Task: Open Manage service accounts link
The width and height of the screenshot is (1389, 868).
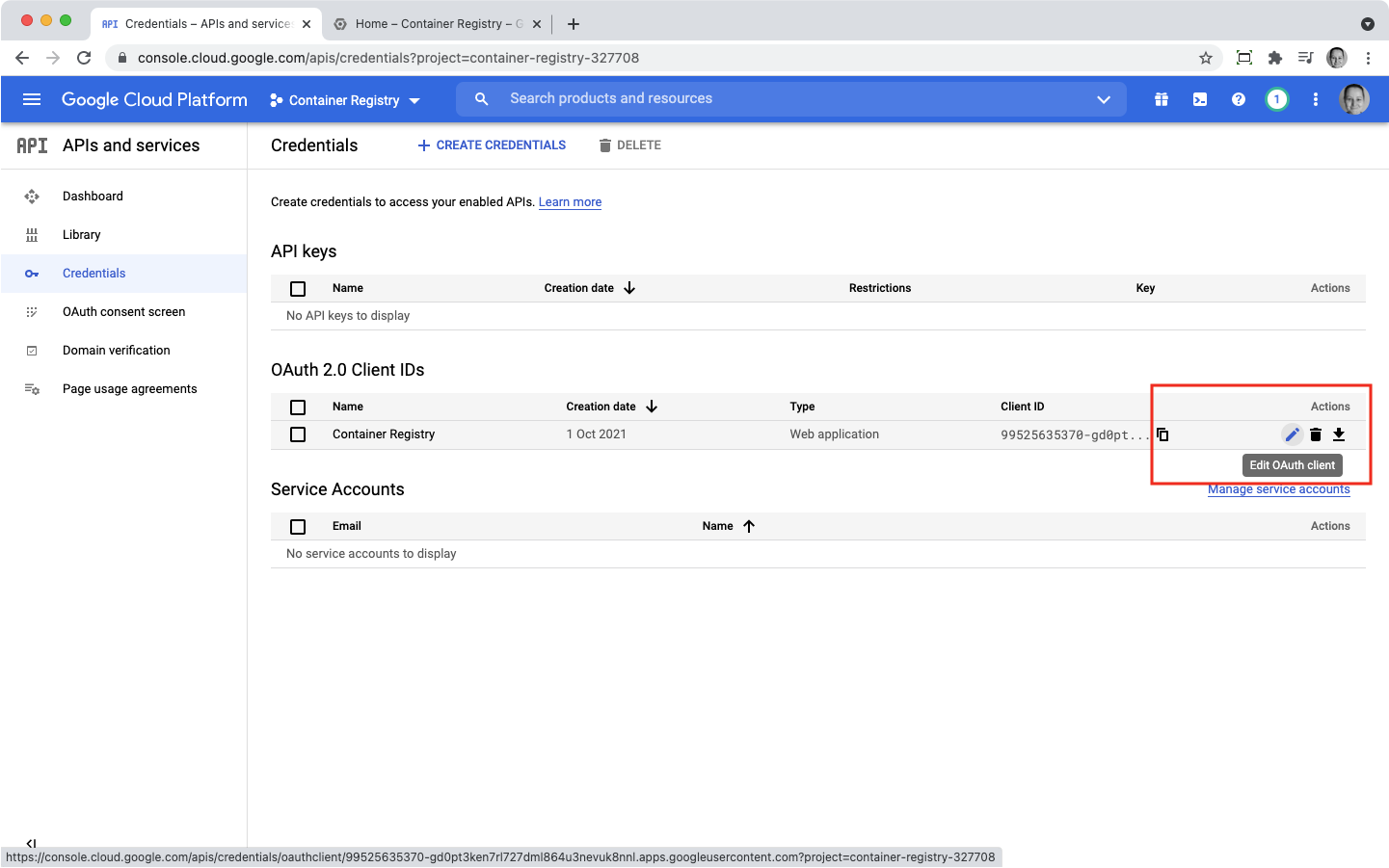Action: point(1279,489)
